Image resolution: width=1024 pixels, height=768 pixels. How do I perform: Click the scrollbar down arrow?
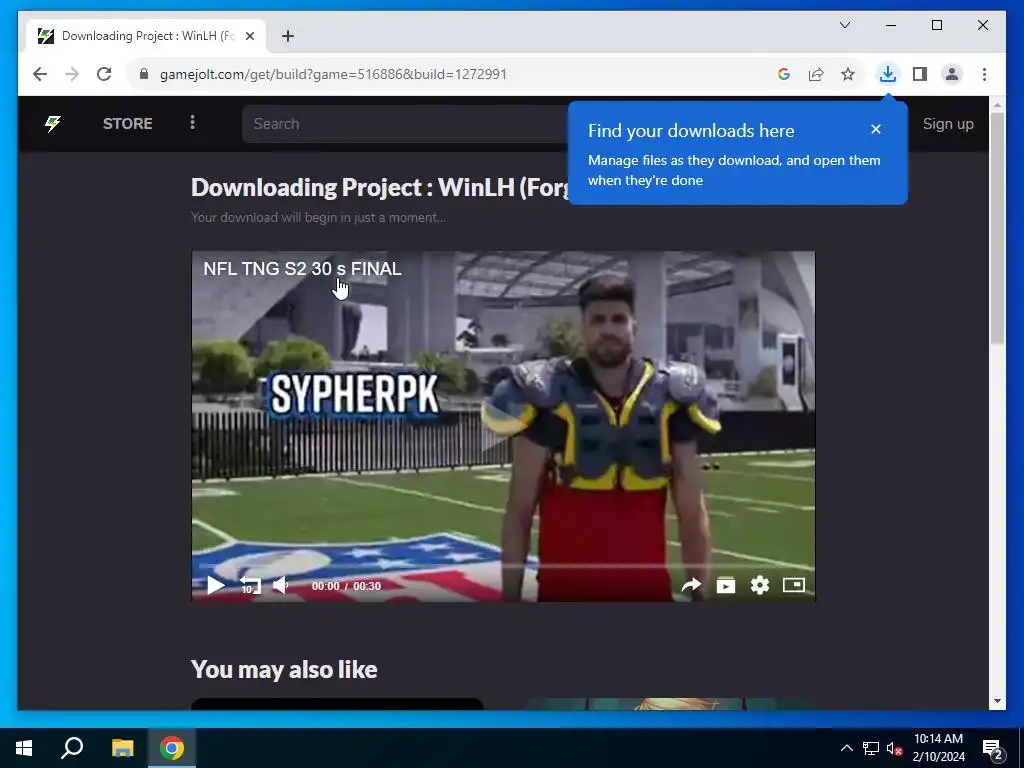tap(997, 701)
